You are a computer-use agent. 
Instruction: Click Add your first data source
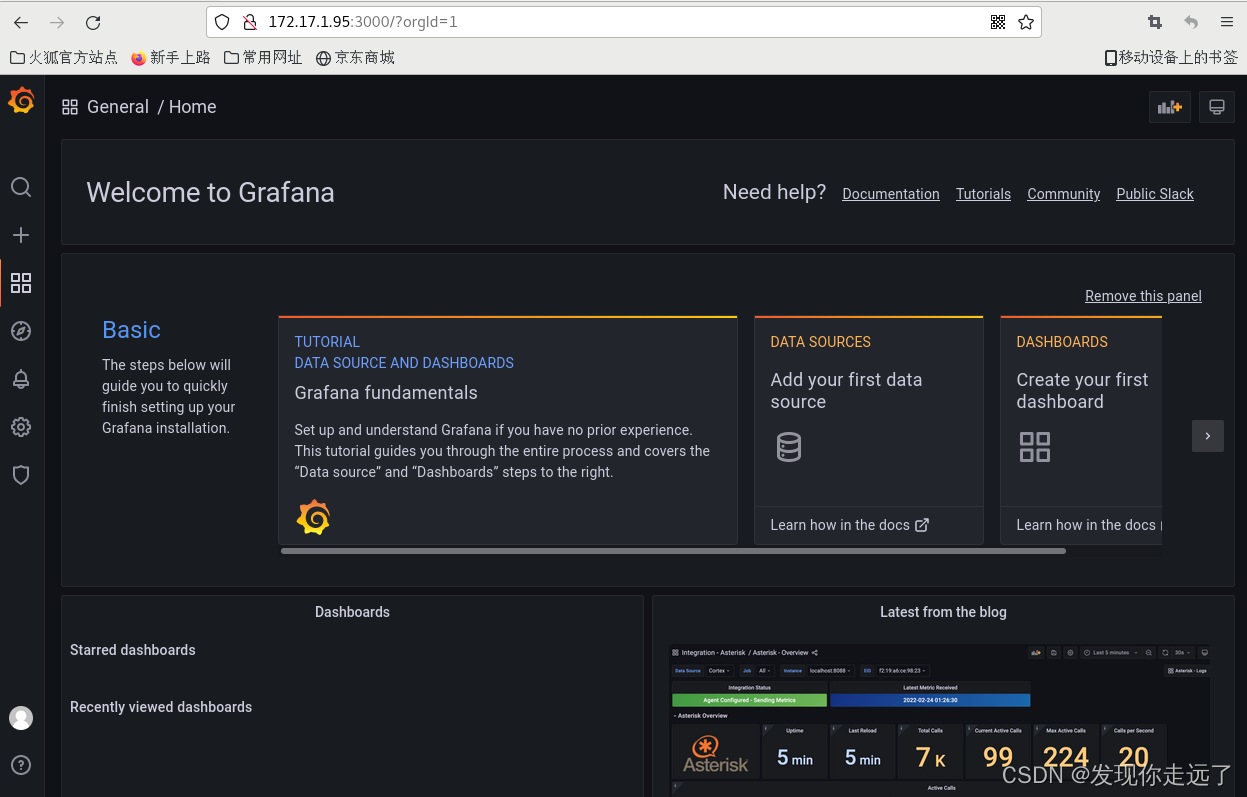coord(846,391)
